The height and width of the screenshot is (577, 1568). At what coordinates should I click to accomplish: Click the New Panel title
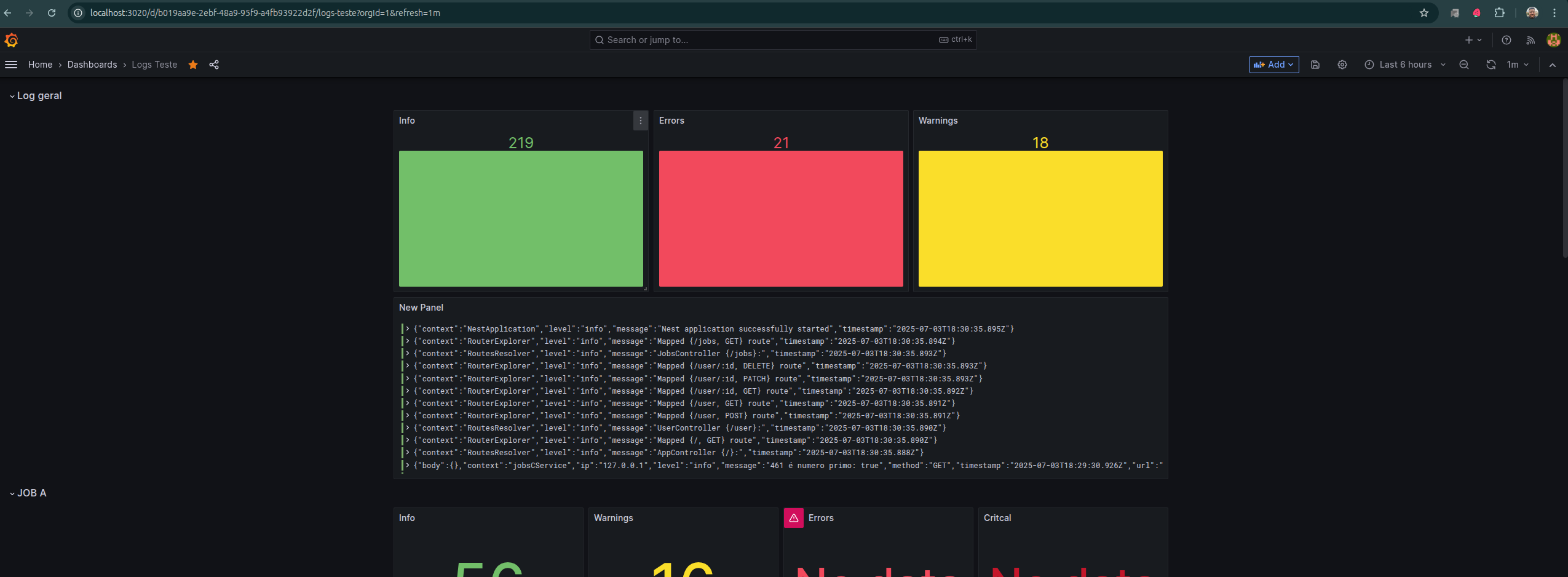click(421, 308)
